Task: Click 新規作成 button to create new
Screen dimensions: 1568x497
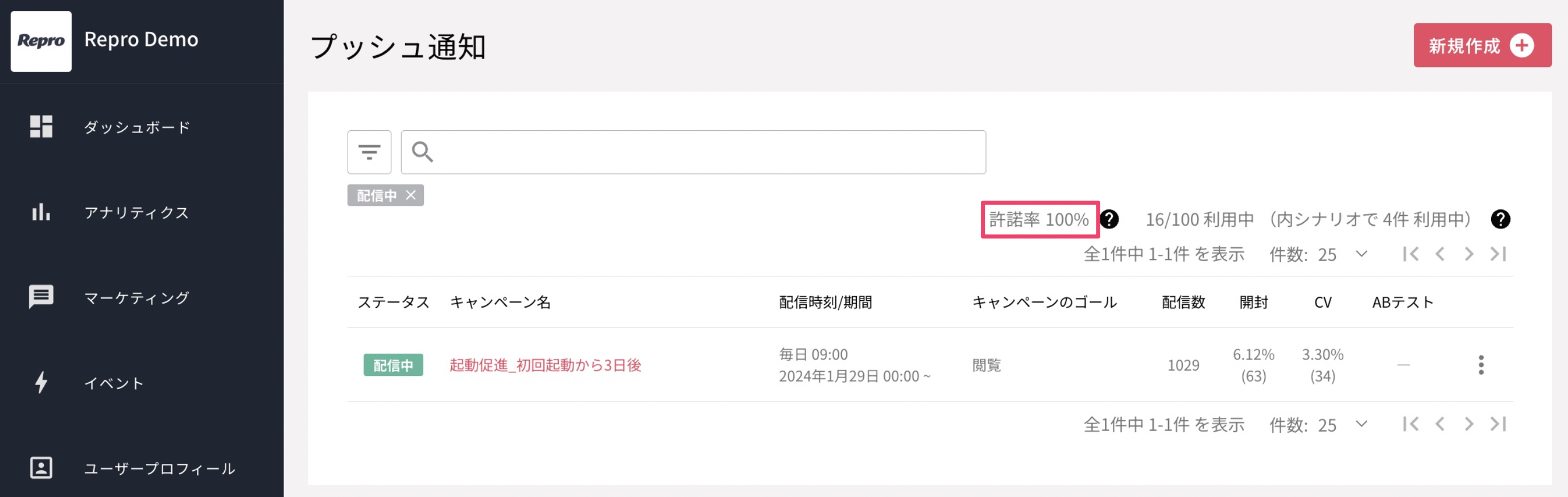Action: pos(1482,45)
